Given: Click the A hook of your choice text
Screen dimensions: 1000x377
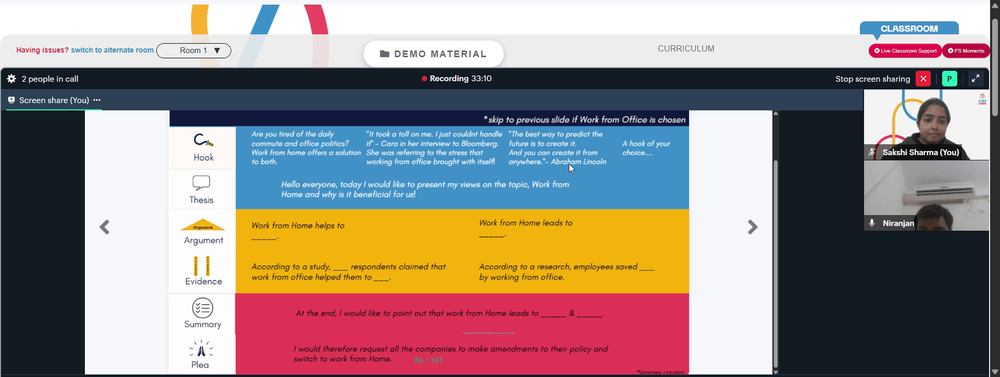Looking at the screenshot, I should click(646, 148).
